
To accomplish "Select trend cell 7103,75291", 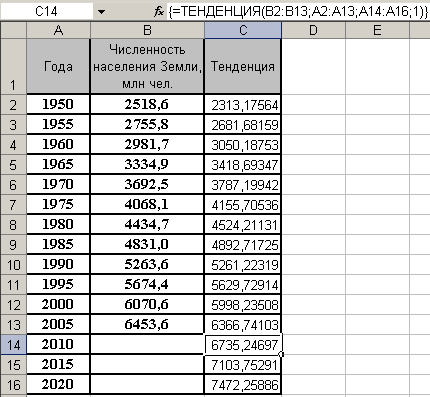I will pos(243,365).
